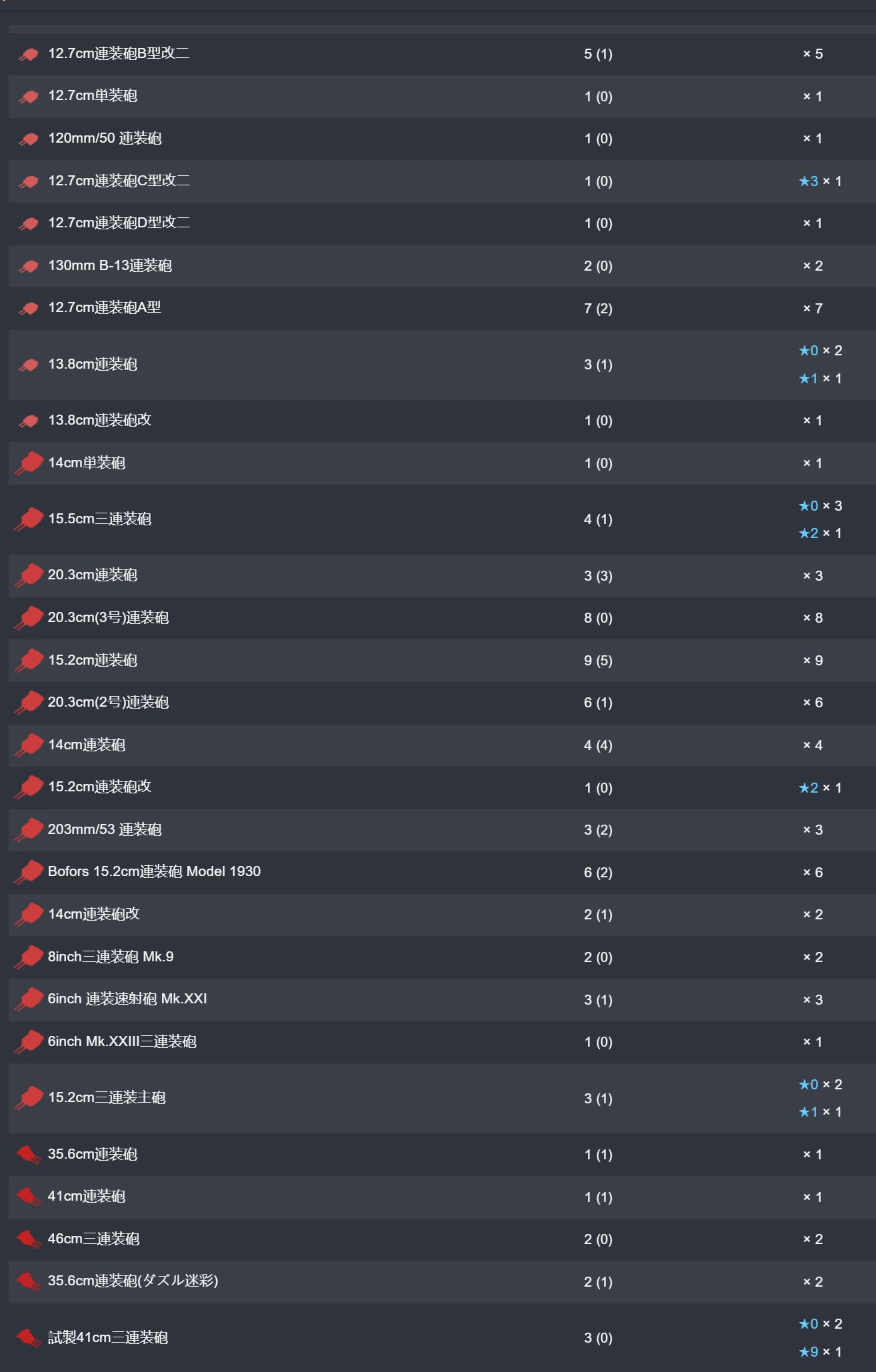Select the icon for Bofors 15.2cm連装砲 Model 1930
This screenshot has height=1372, width=876.
[29, 872]
